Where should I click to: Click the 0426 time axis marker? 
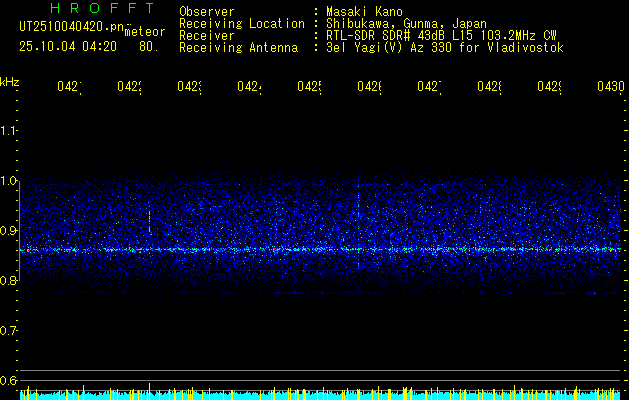click(369, 87)
